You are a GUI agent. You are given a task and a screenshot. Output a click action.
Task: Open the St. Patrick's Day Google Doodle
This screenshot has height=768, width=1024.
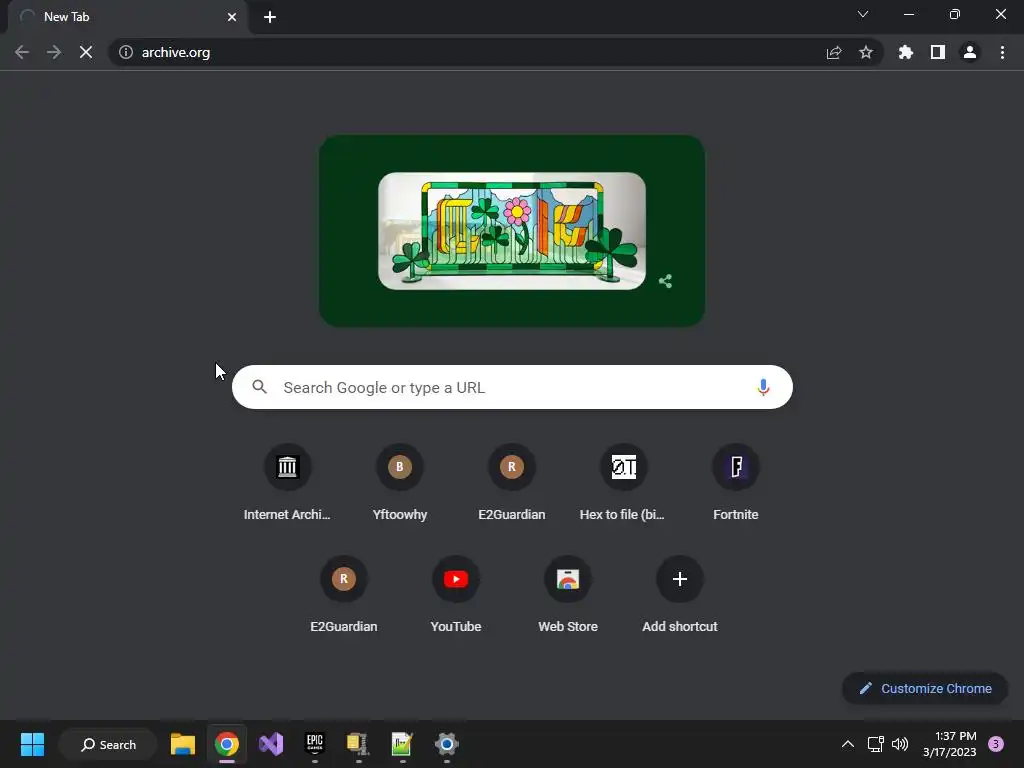pos(512,231)
